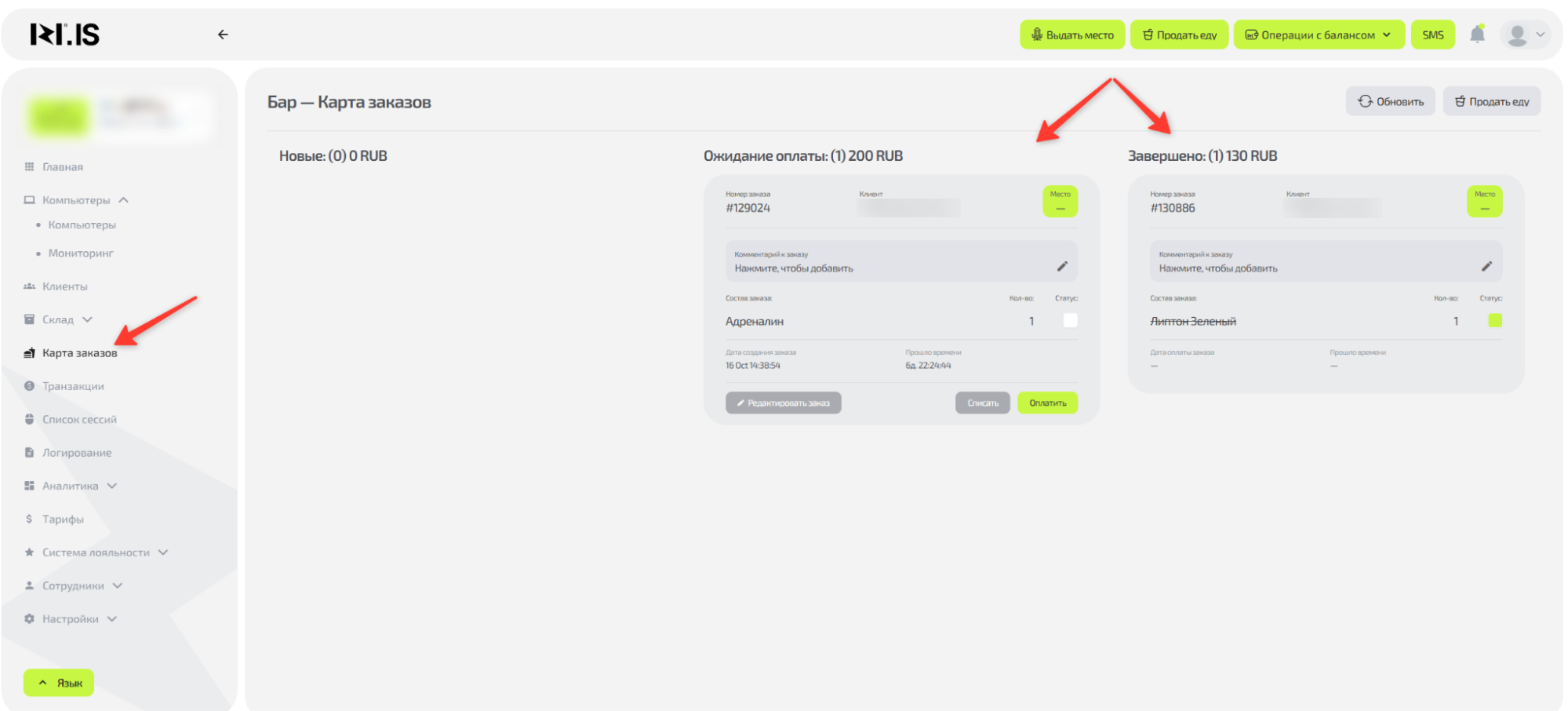The image size is (1568, 711).
Task: Open Transactions via its sidebar icon
Action: pyautogui.click(x=29, y=386)
